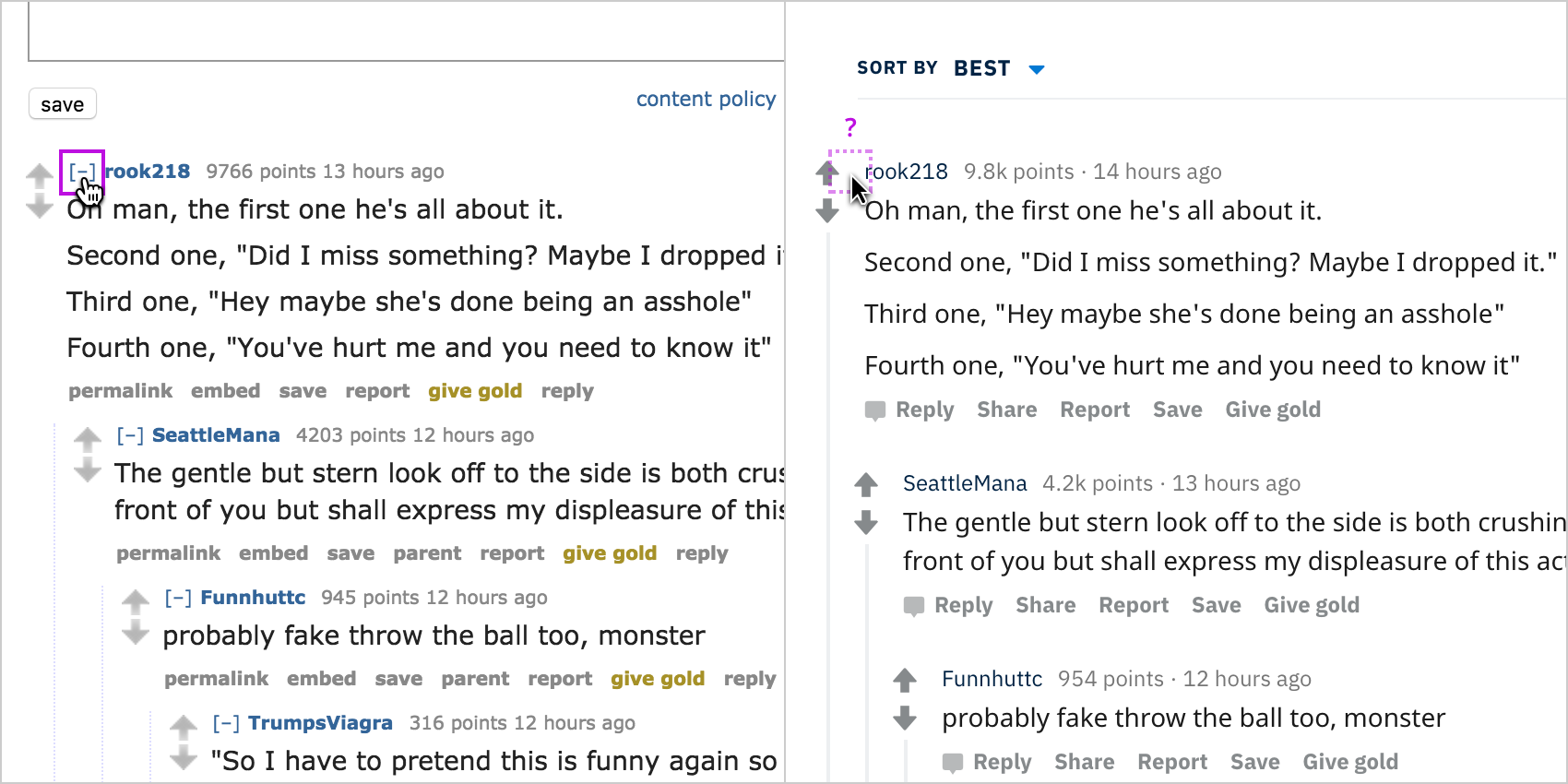Upvote Funnhuttc's comment in the new layout
The width and height of the screenshot is (1568, 784).
(x=905, y=680)
